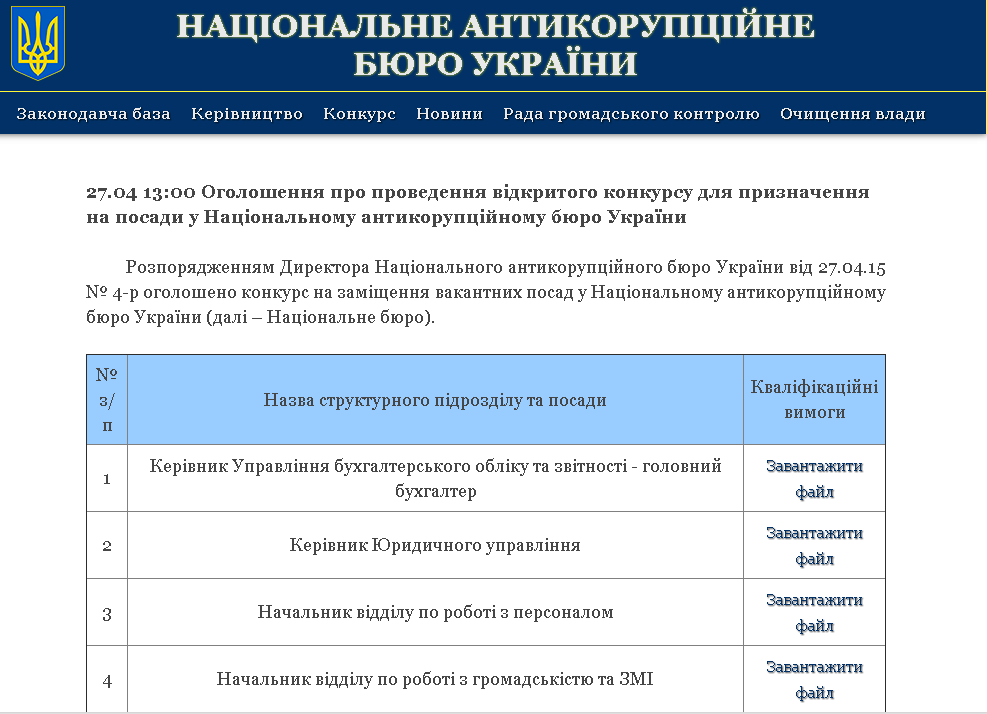Screen dimensions: 987x714
Task: Open the "Законодавча база" menu item
Action: [x=93, y=114]
